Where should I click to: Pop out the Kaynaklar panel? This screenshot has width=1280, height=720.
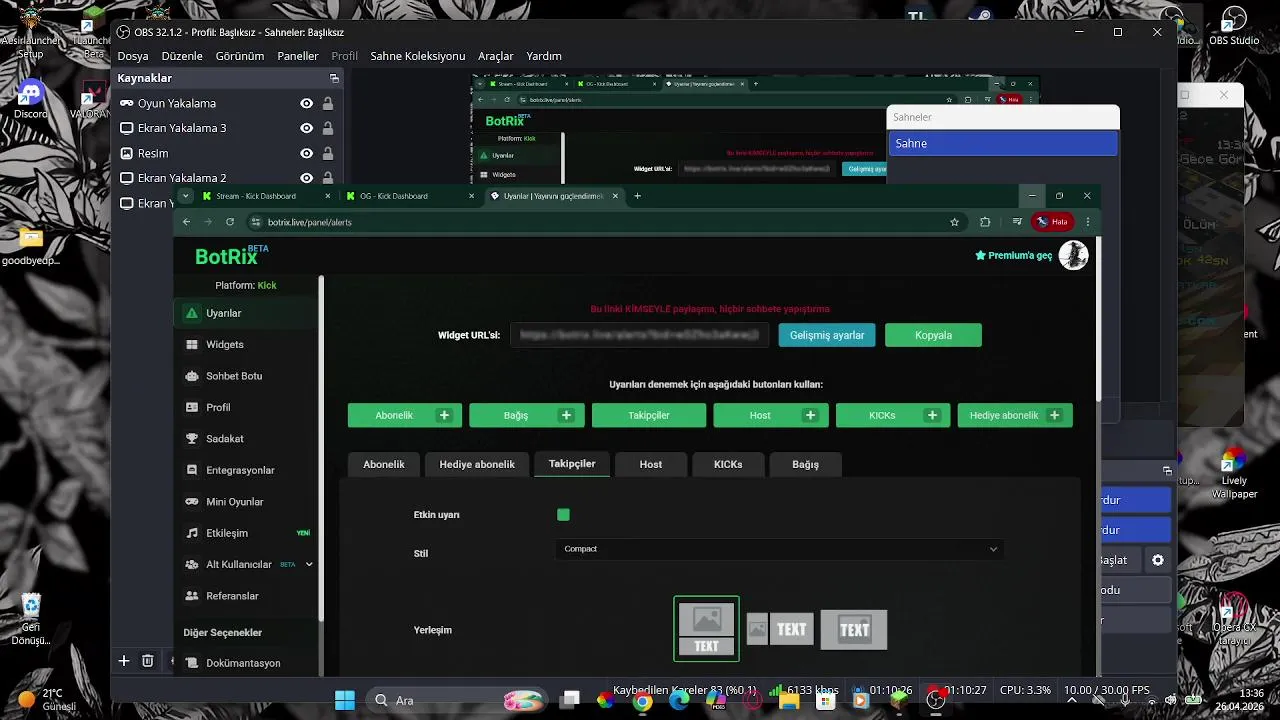coord(334,78)
